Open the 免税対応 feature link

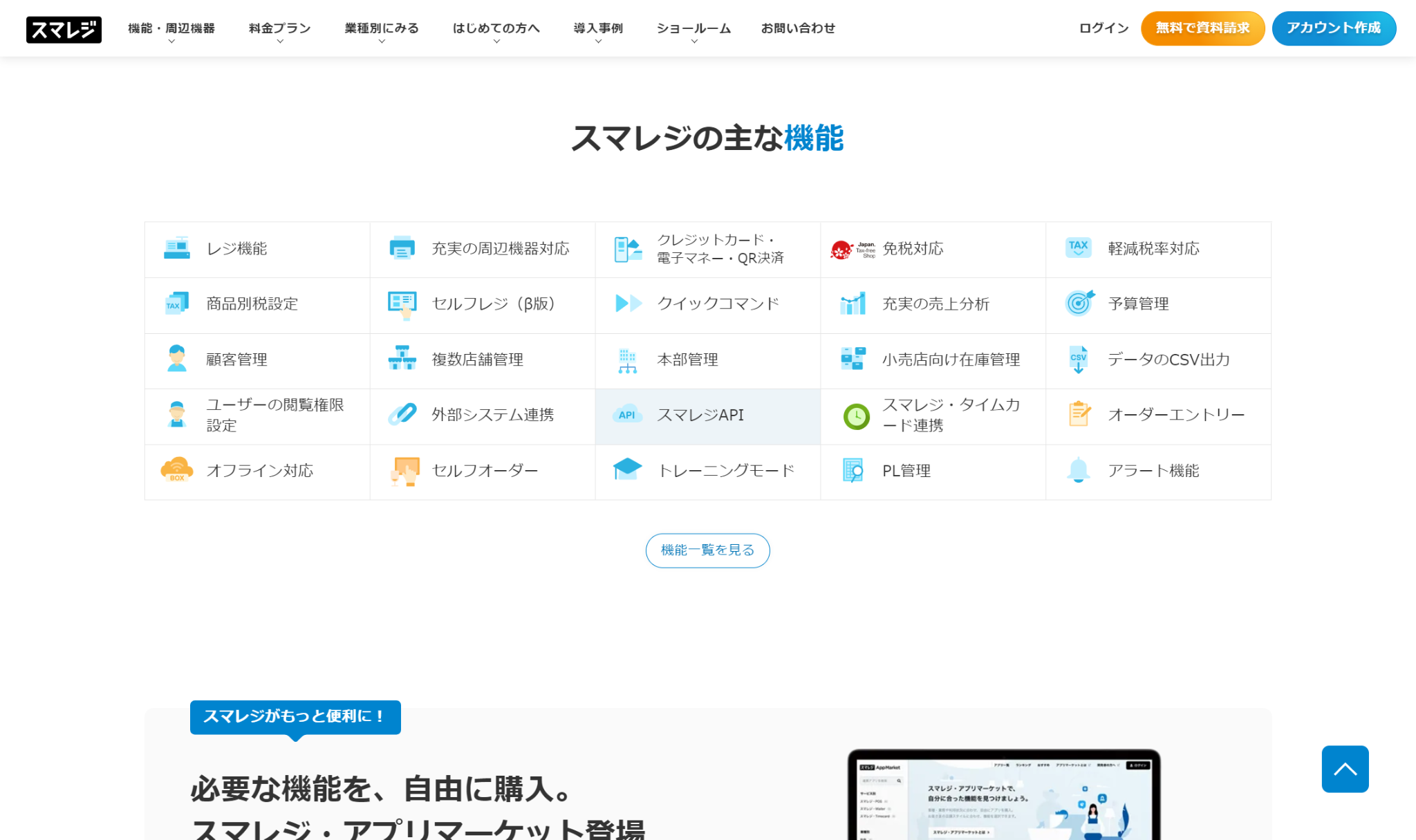click(933, 250)
